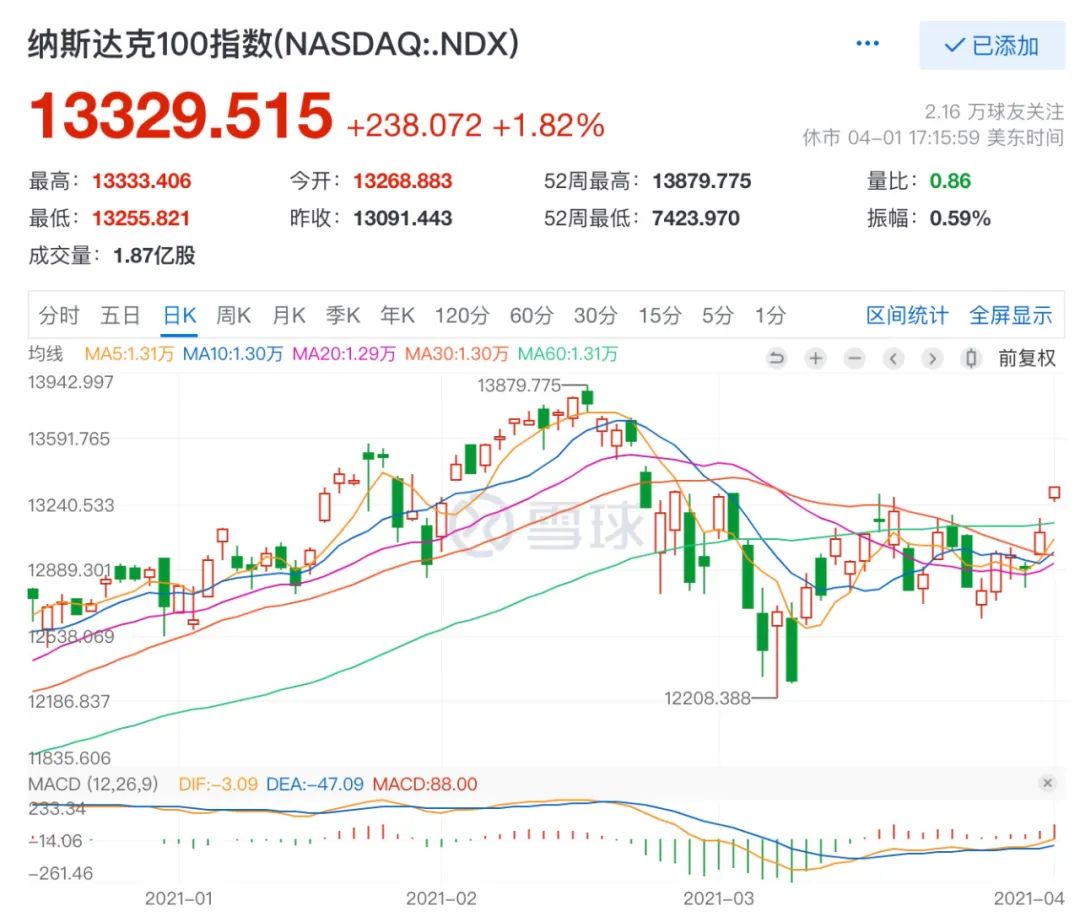The height and width of the screenshot is (922, 1080).
Task: Click the MACD:88.00 value
Action: (x=425, y=784)
